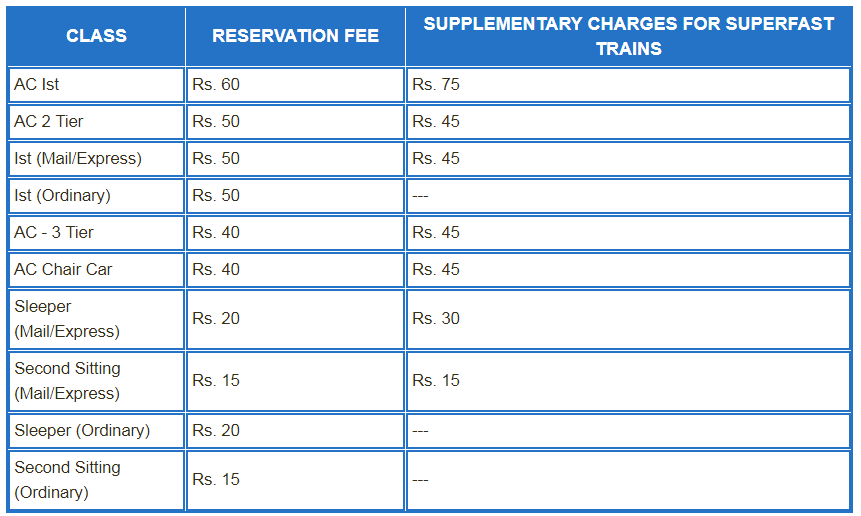Select the Sleeper (Mail/Express) class cell

click(96, 319)
